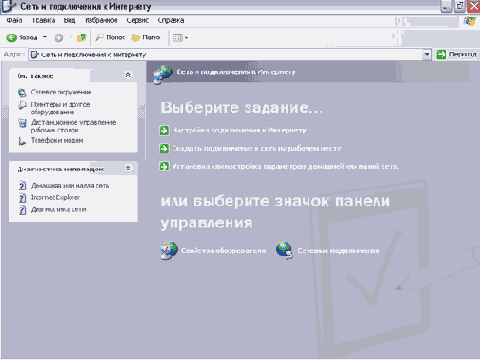Select Настройка подключения к Интернету task
480x360 pixels.
(240, 130)
